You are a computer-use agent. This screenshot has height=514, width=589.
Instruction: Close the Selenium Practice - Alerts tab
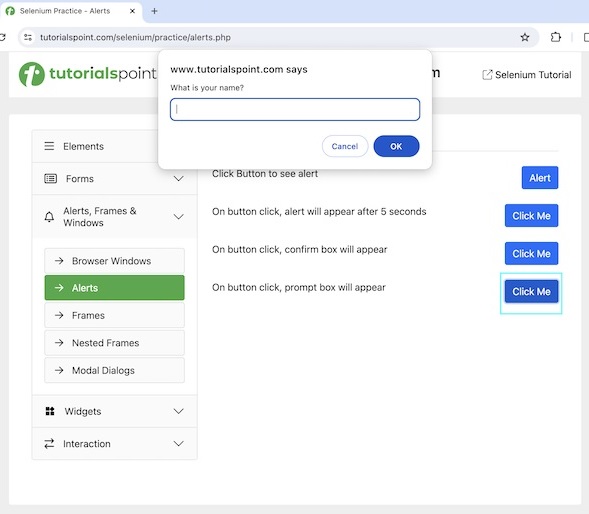[132, 11]
